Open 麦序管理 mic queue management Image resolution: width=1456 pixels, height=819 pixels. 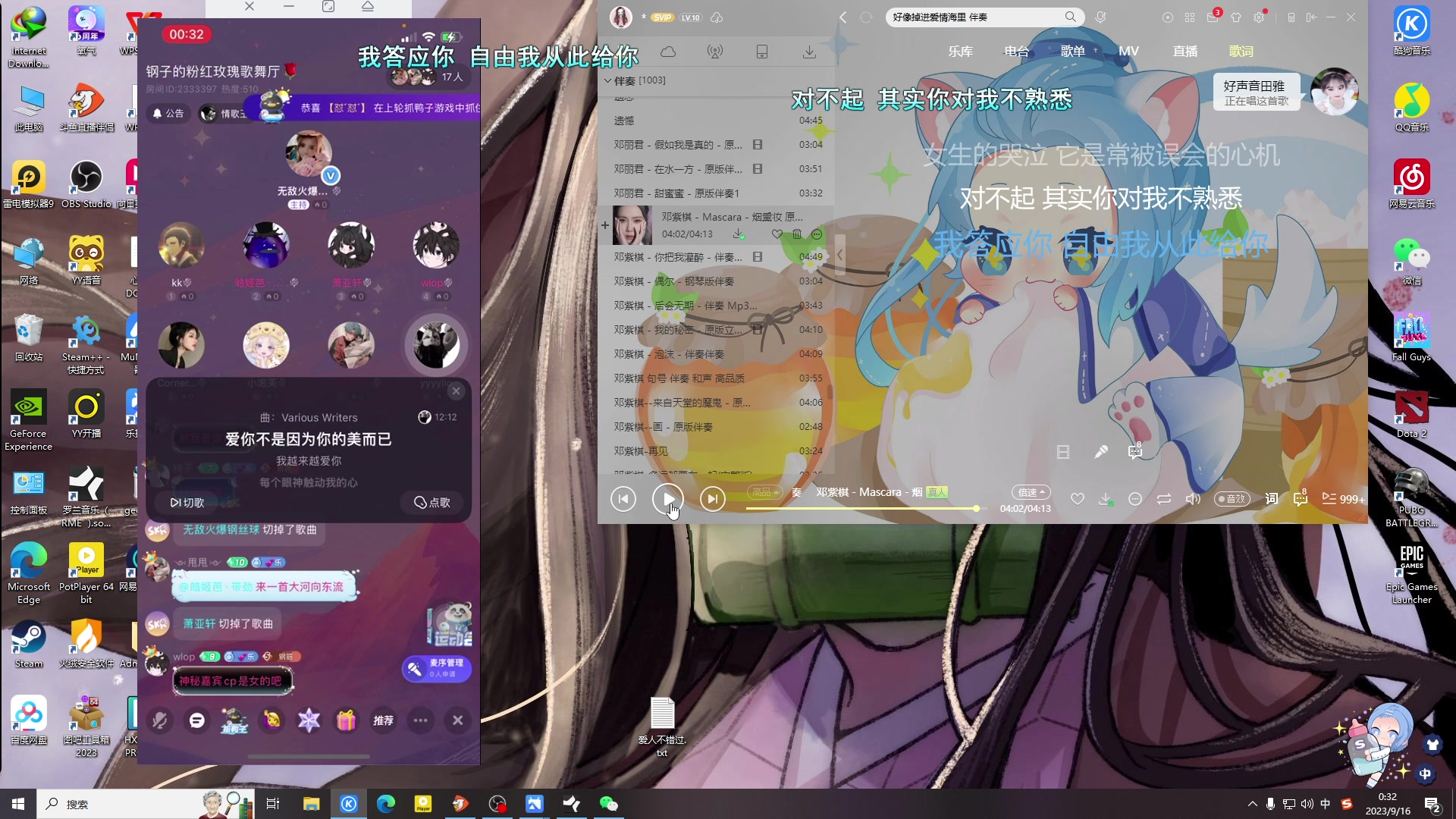click(x=437, y=668)
